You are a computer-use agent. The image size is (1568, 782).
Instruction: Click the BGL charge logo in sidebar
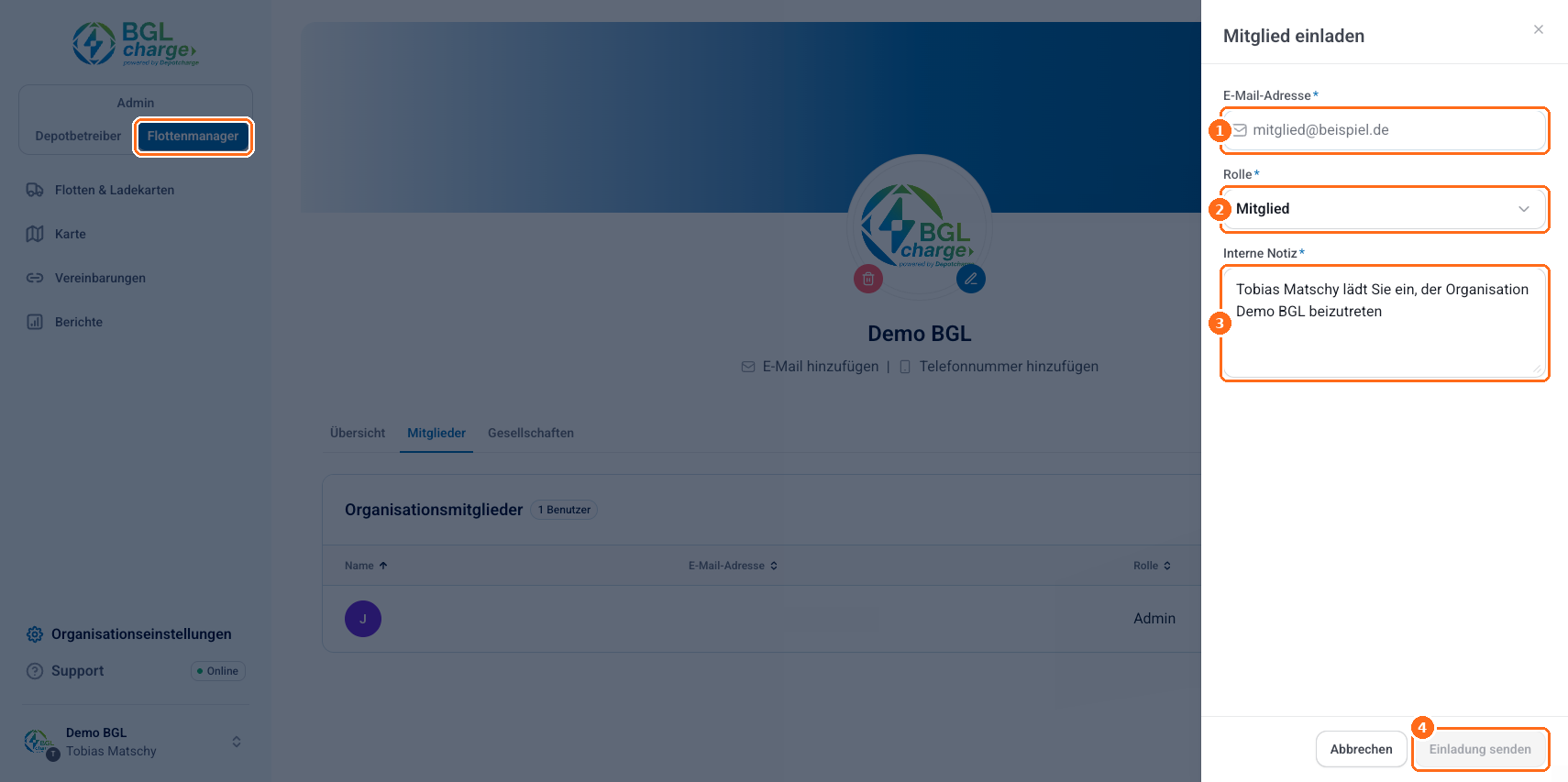136,44
